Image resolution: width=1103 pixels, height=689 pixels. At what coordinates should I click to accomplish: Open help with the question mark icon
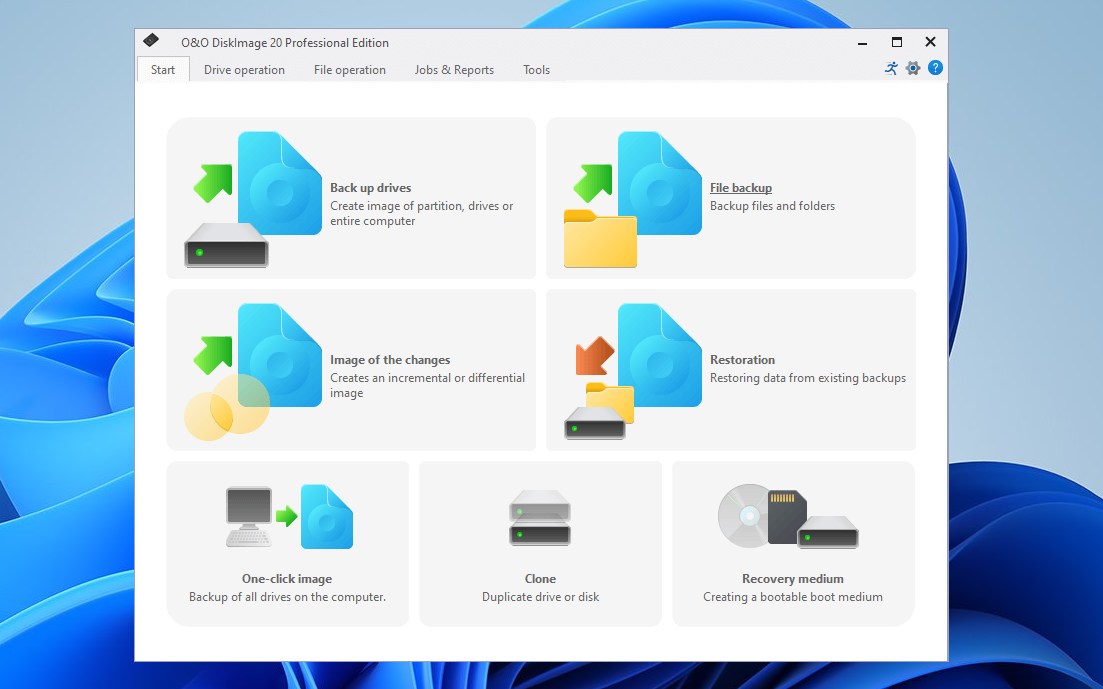coord(935,68)
